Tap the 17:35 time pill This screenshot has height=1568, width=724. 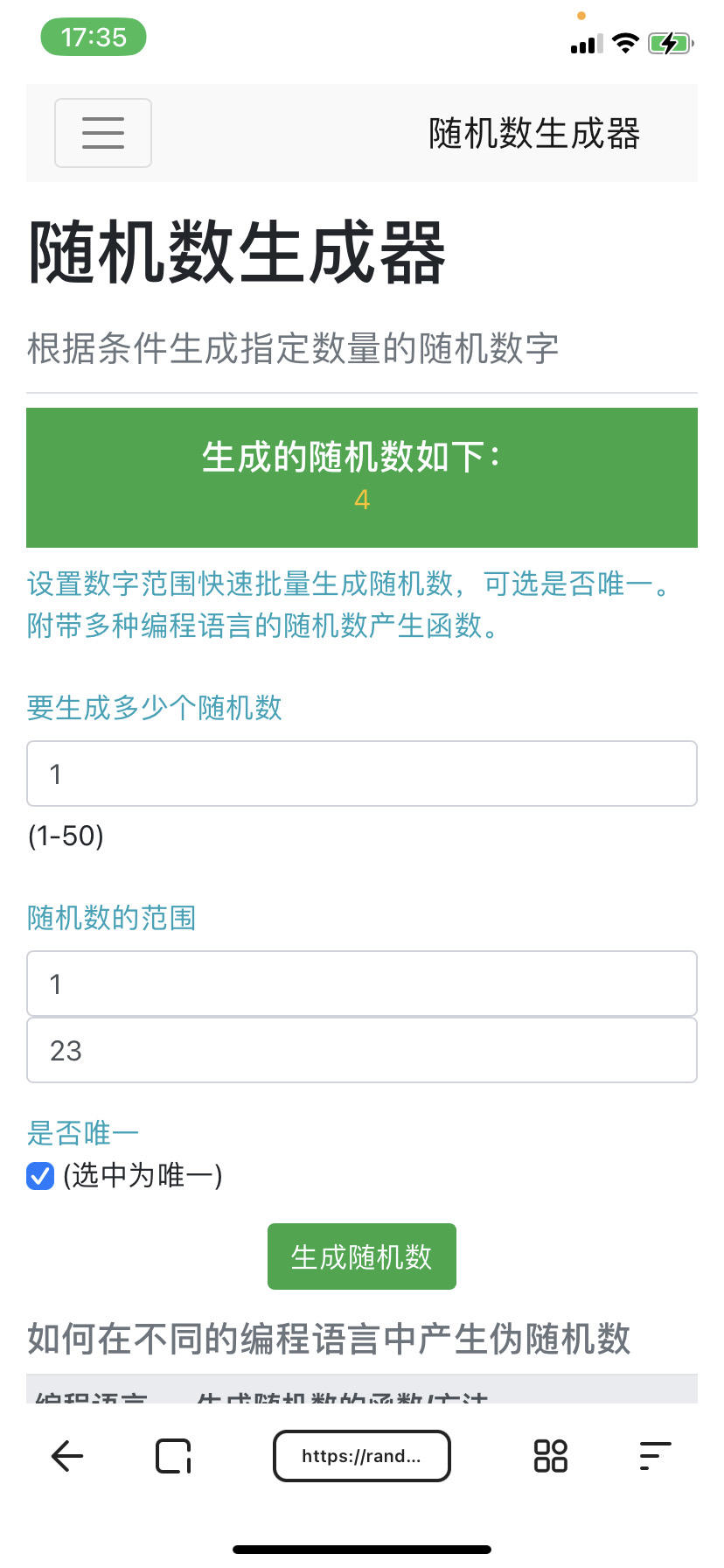click(94, 38)
